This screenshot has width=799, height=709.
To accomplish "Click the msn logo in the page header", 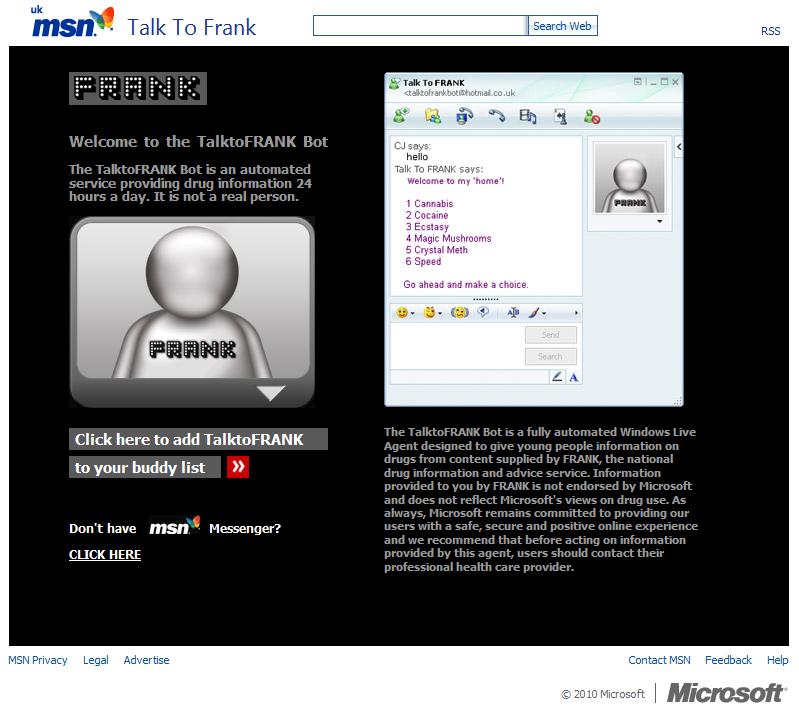I will pyautogui.click(x=72, y=22).
